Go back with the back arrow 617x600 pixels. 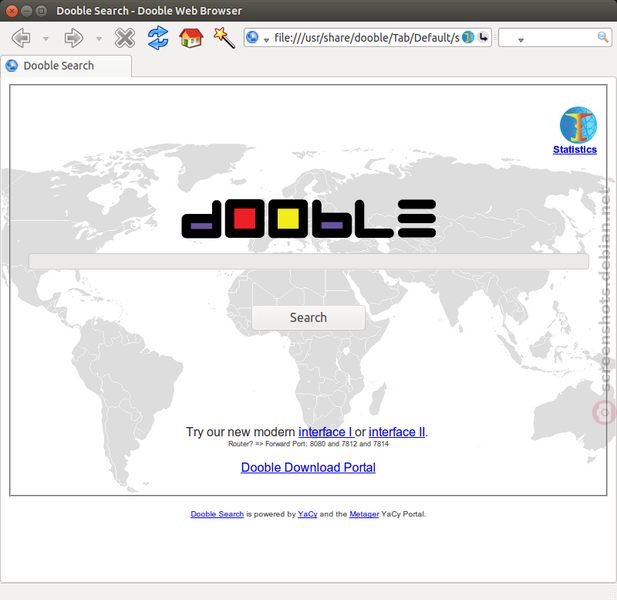pos(21,38)
